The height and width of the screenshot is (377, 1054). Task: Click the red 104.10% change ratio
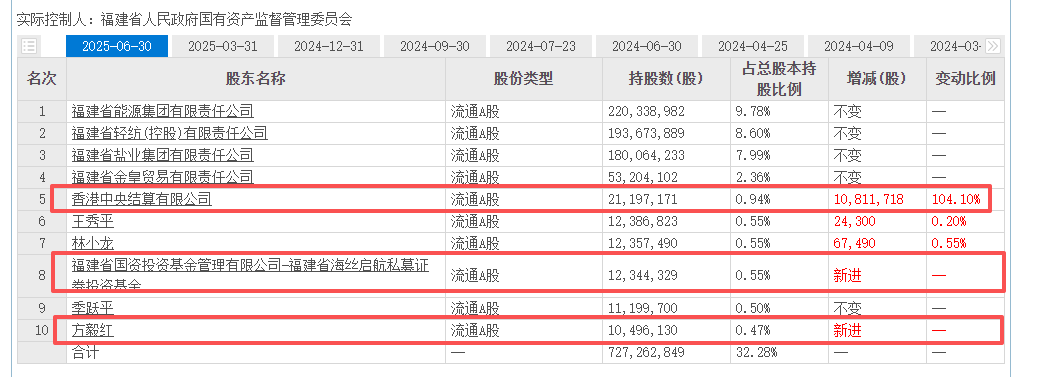956,200
